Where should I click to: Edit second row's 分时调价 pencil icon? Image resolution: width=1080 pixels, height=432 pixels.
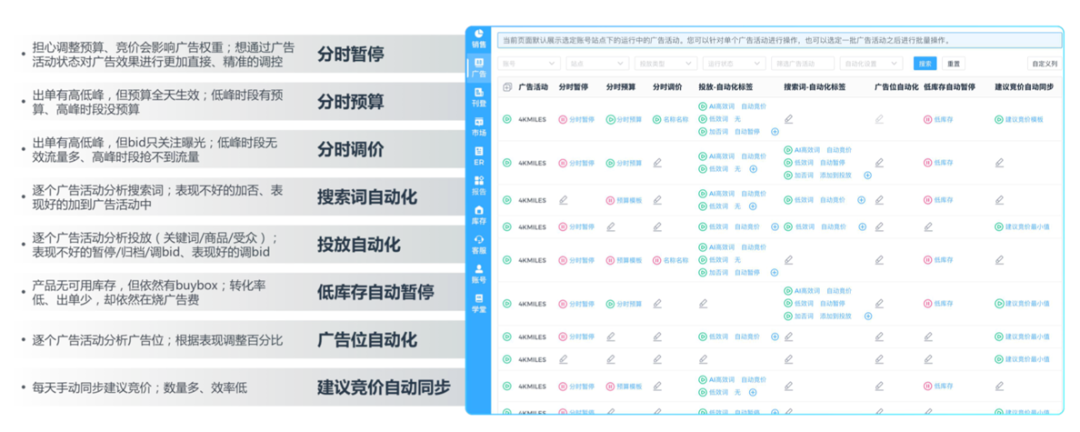657,163
